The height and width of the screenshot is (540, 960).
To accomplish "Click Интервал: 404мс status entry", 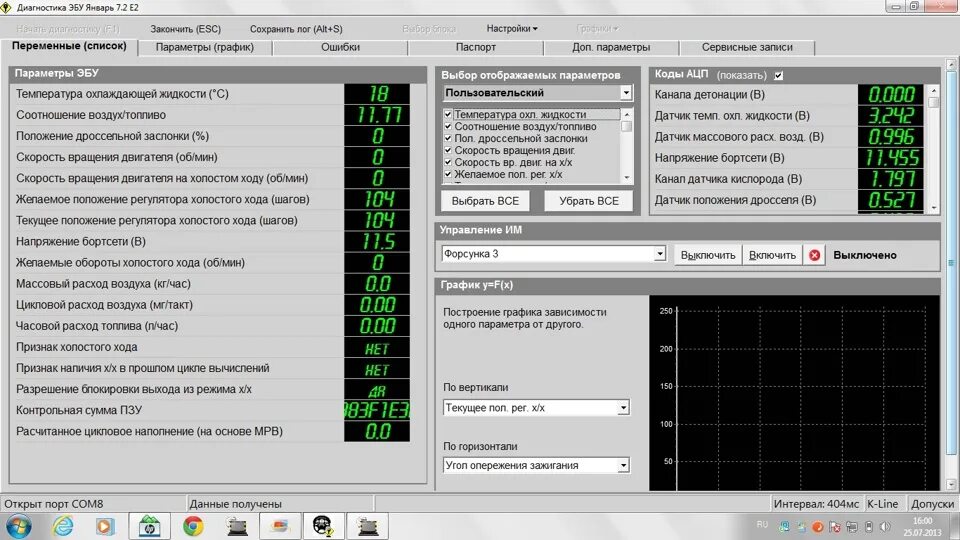I will tap(816, 504).
